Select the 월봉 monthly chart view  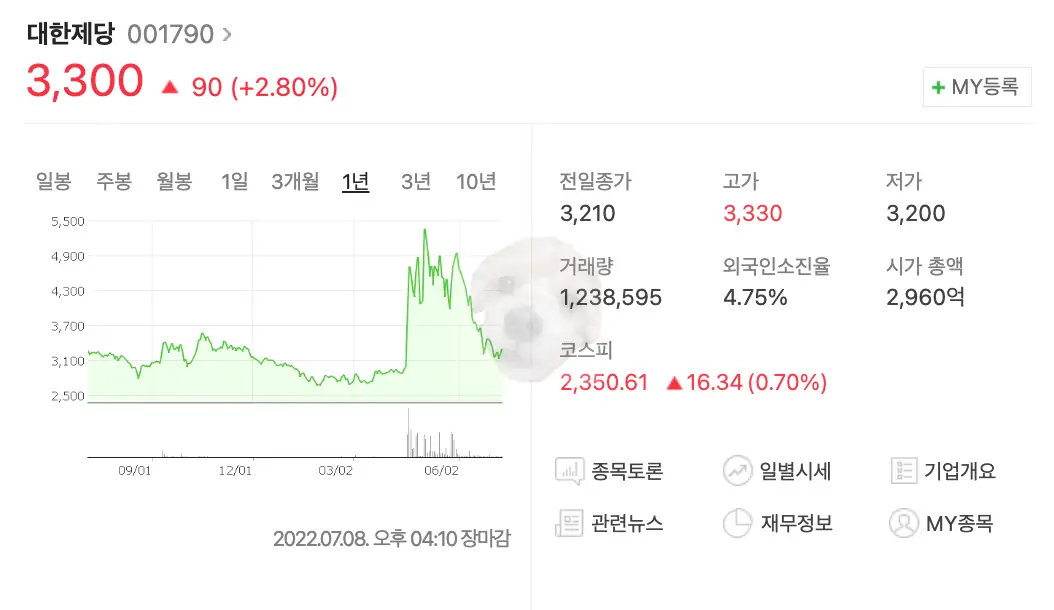pyautogui.click(x=174, y=181)
